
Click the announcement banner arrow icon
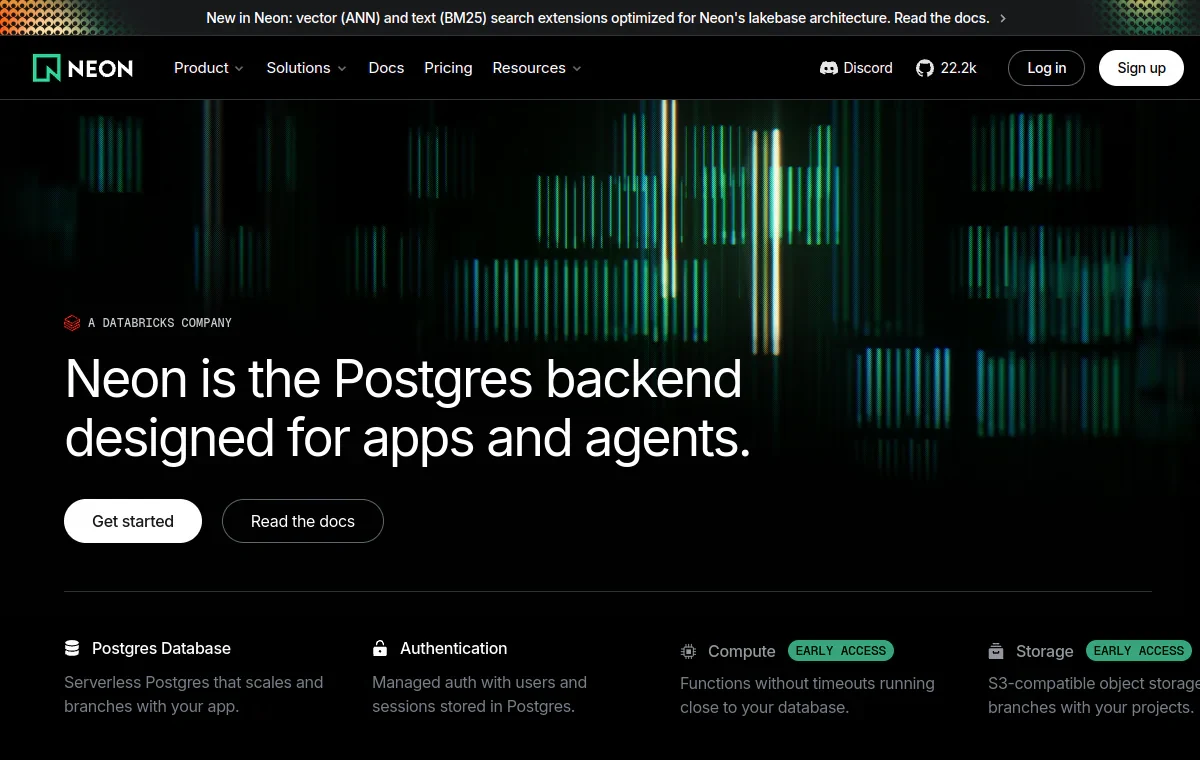pos(1003,18)
